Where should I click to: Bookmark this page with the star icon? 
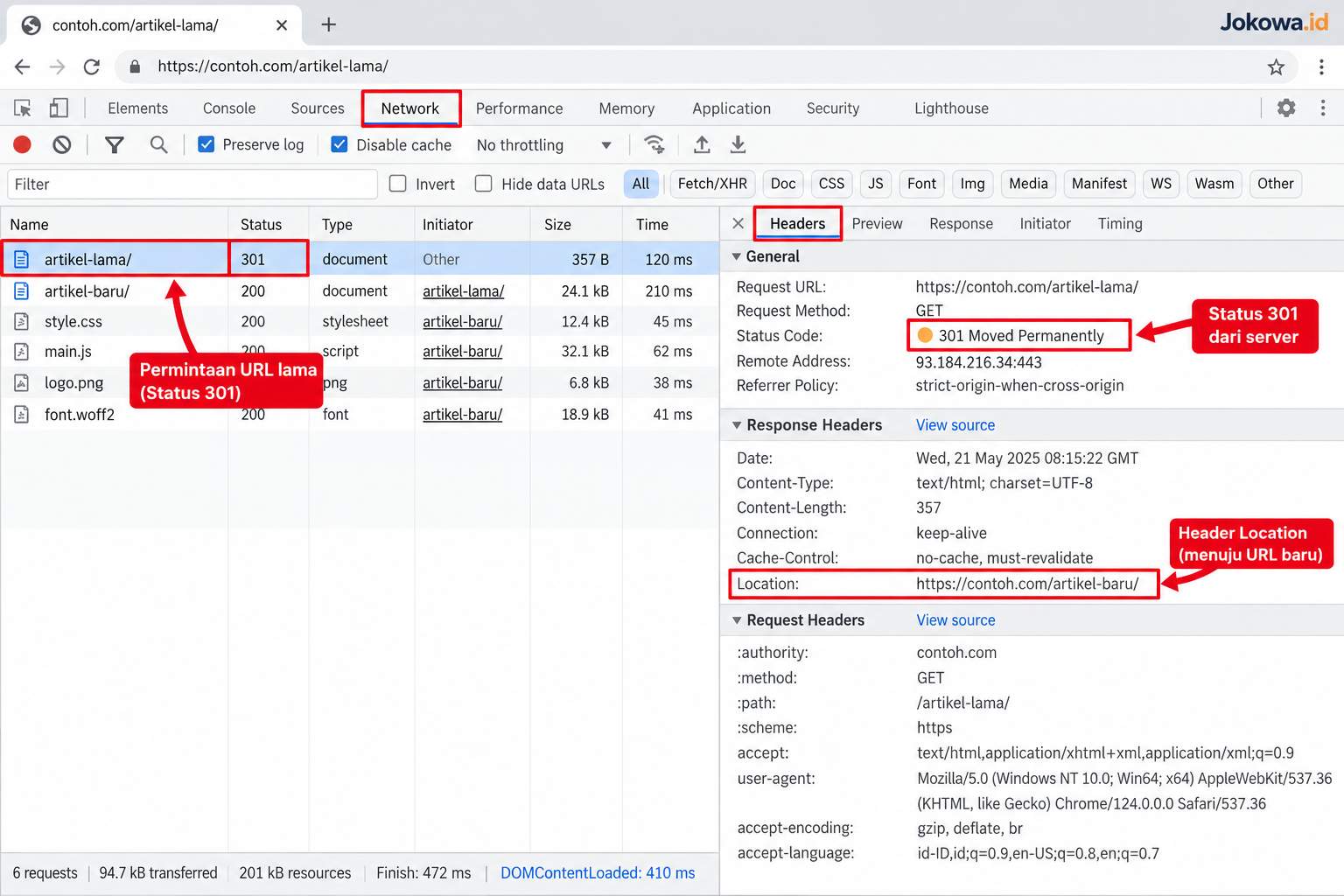click(x=1276, y=66)
